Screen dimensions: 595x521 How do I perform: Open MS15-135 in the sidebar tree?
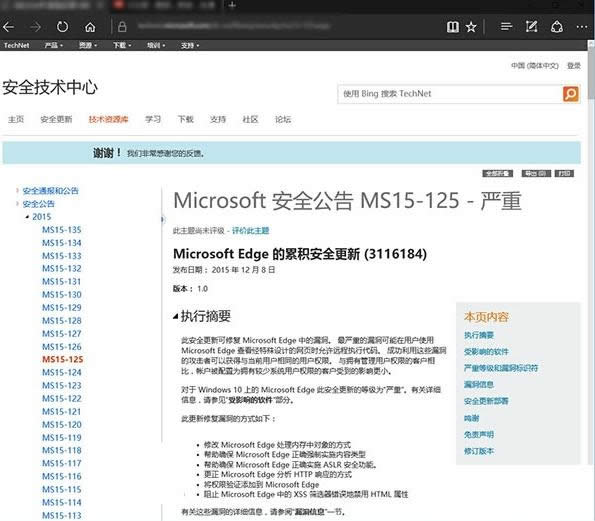pos(62,230)
